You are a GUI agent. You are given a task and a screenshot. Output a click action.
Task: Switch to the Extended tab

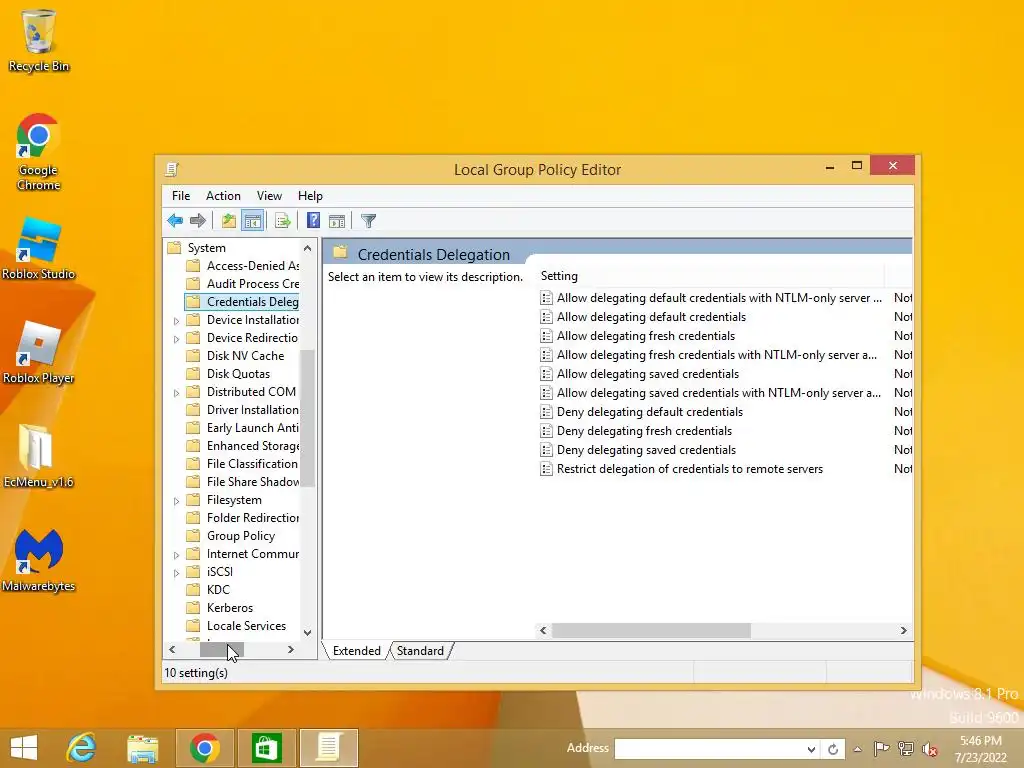coord(357,650)
